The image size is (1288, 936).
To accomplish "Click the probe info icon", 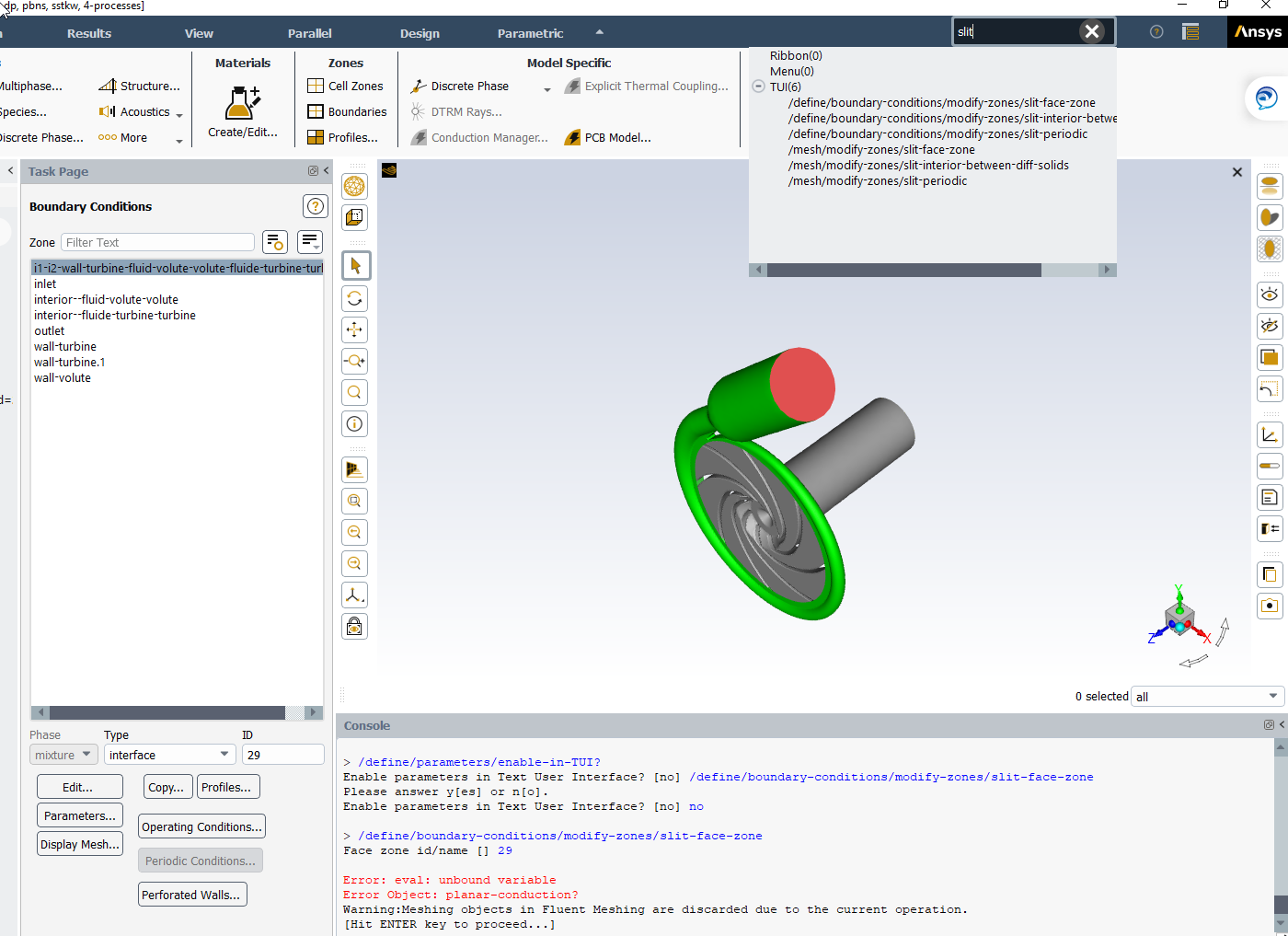I will [354, 423].
